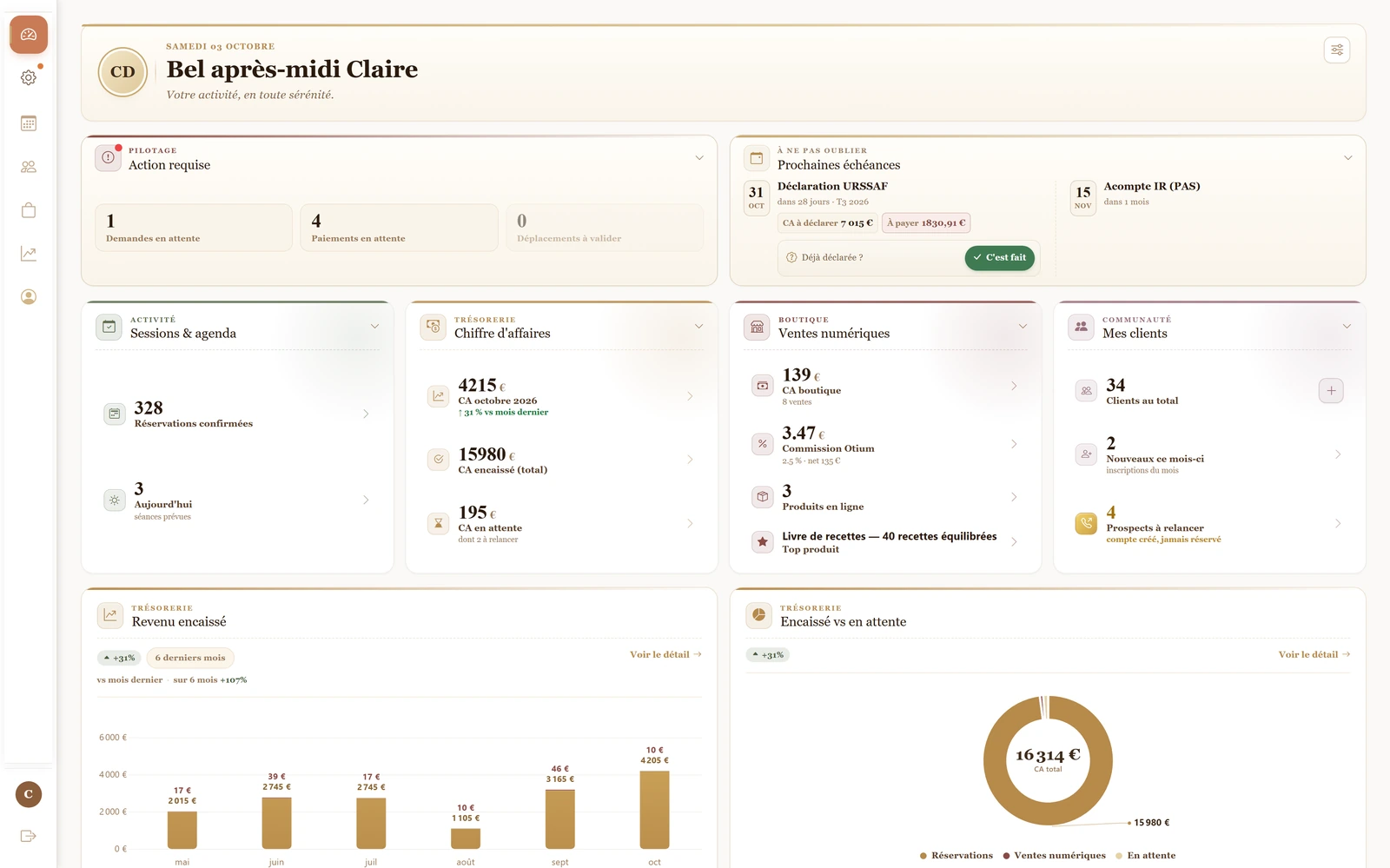Click the oct bar in revenue chart
The image size is (1390, 868).
654,810
